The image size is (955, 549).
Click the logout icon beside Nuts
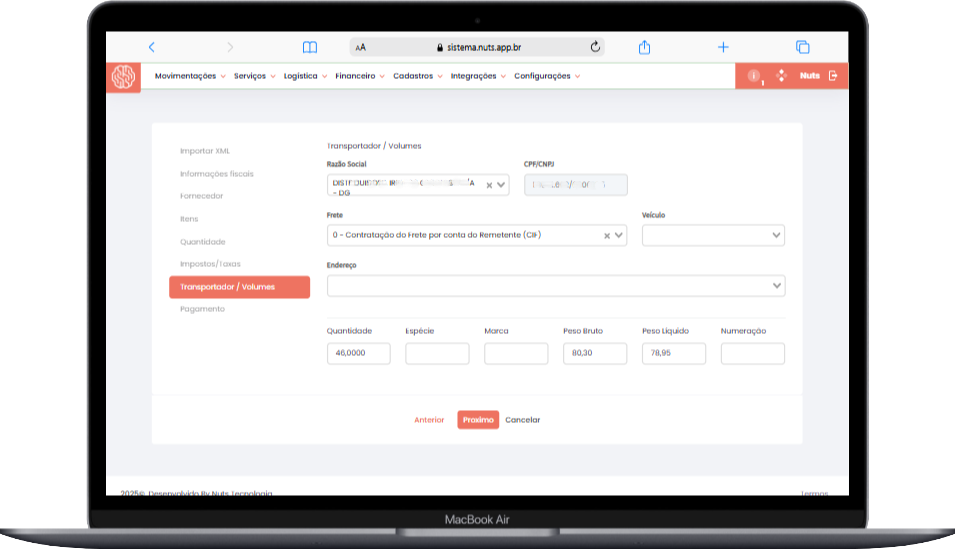pyautogui.click(x=833, y=76)
